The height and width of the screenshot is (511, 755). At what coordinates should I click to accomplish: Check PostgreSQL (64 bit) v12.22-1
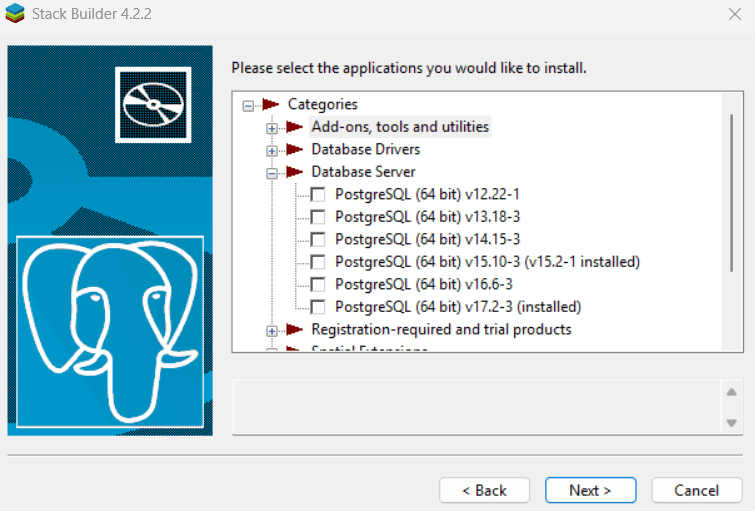click(x=318, y=195)
